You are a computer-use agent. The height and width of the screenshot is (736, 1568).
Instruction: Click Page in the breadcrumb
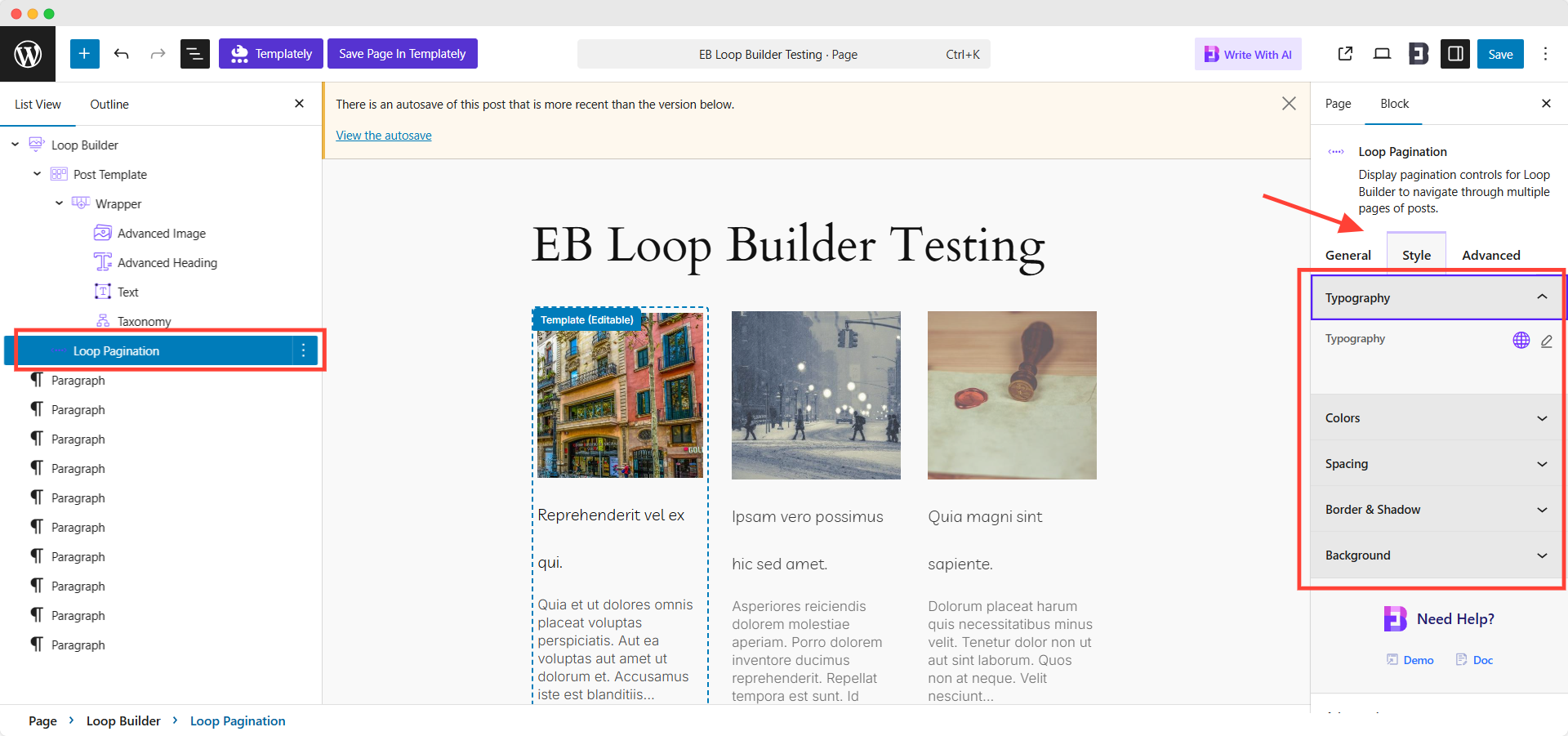42,721
